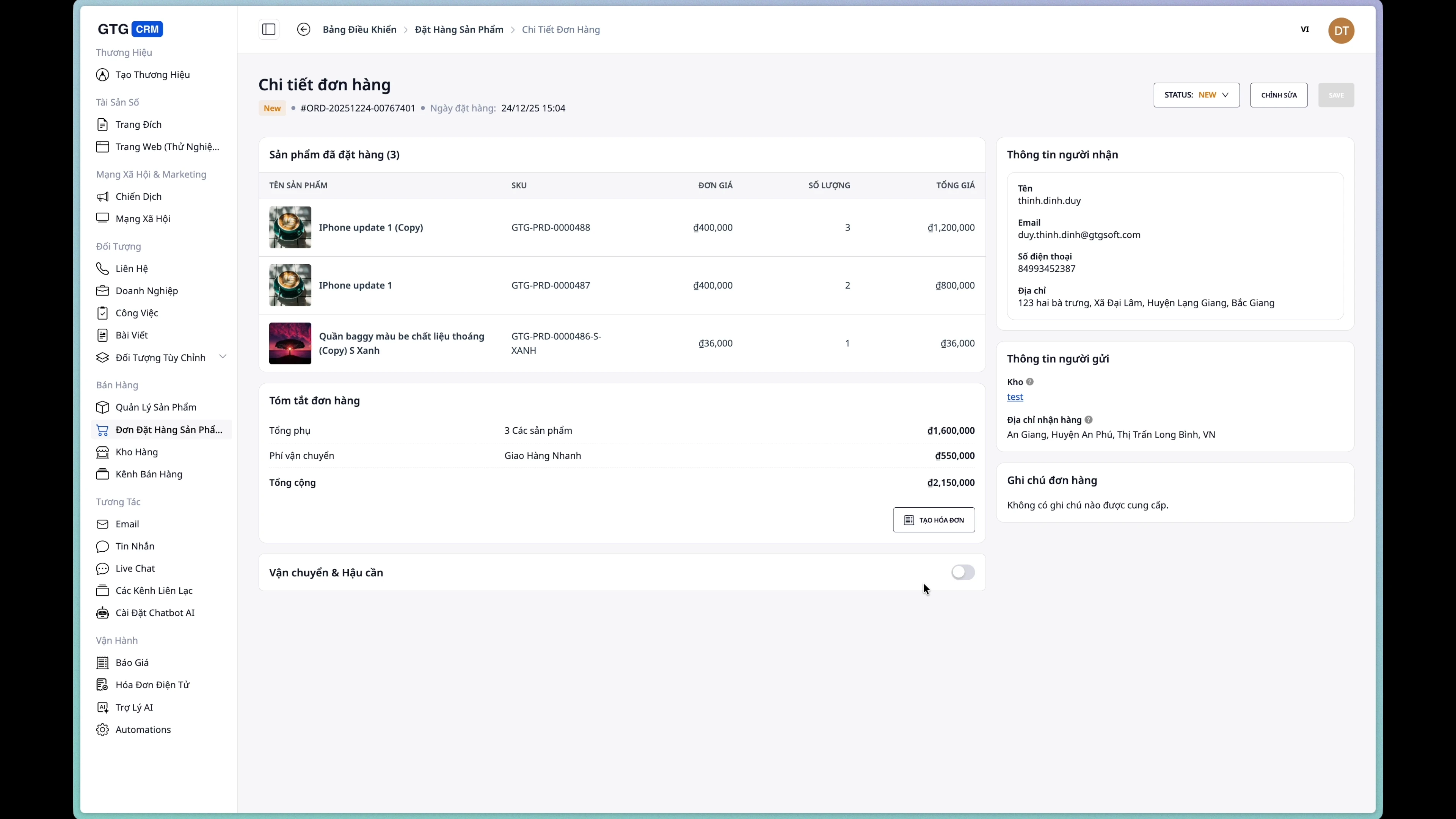Open the test warehouse link
Viewport: 1456px width, 819px height.
[x=1015, y=397]
